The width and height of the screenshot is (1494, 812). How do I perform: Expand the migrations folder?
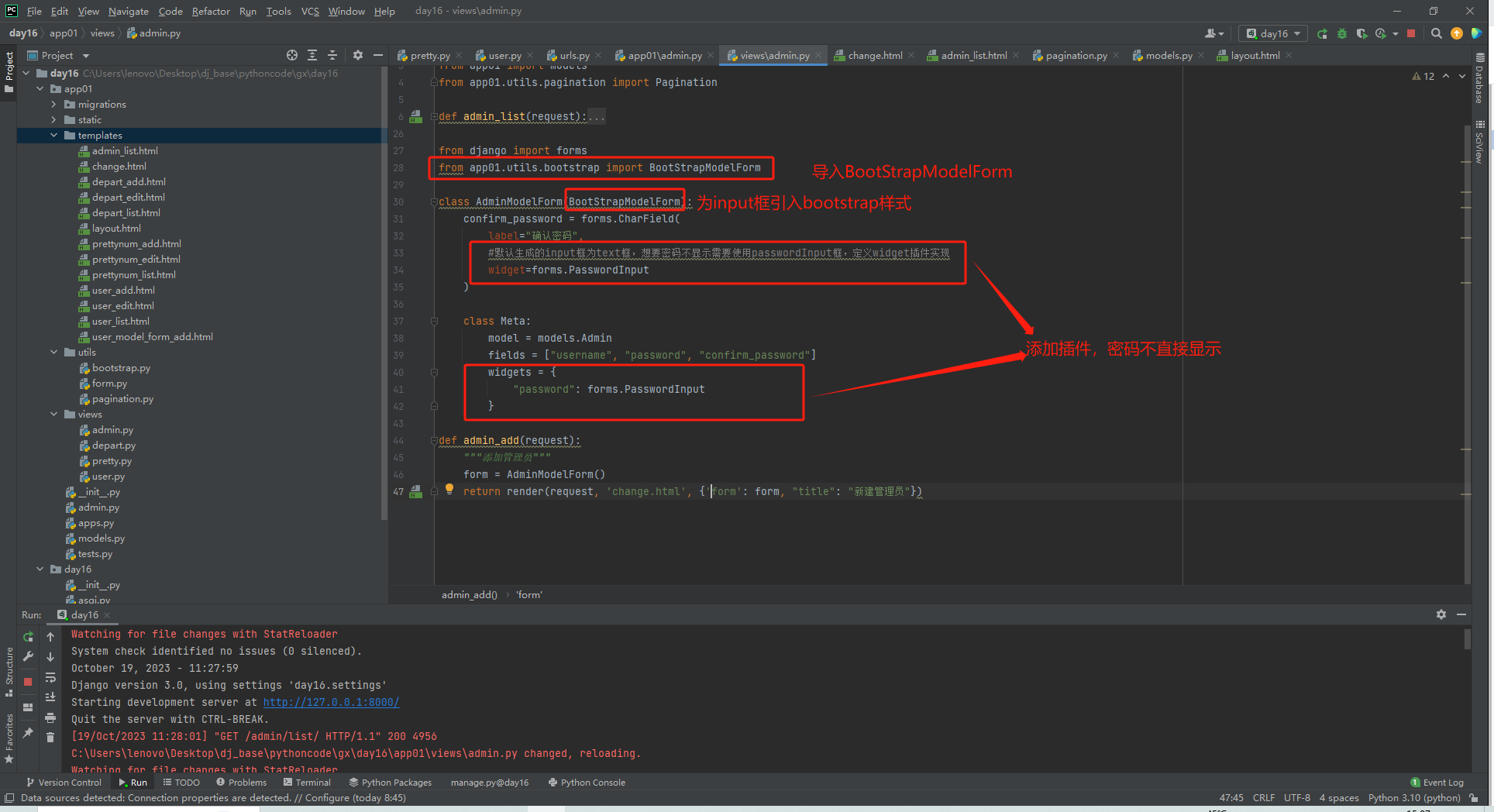[x=54, y=105]
